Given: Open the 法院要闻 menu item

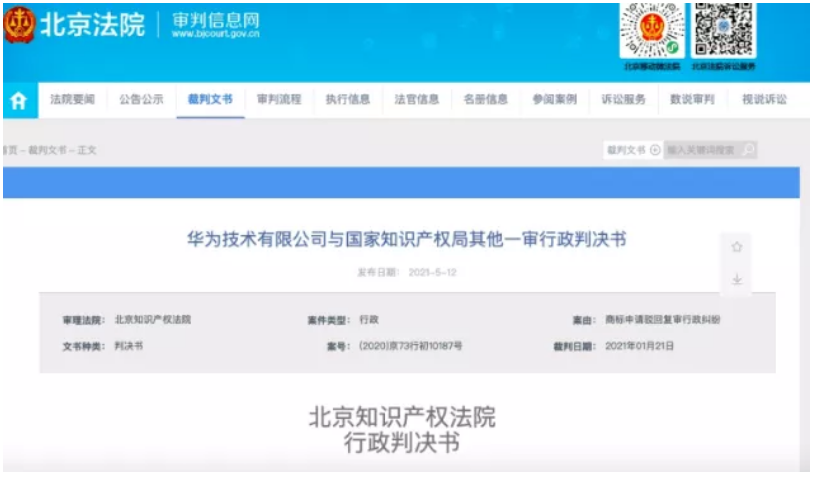Looking at the screenshot, I should pos(72,99).
